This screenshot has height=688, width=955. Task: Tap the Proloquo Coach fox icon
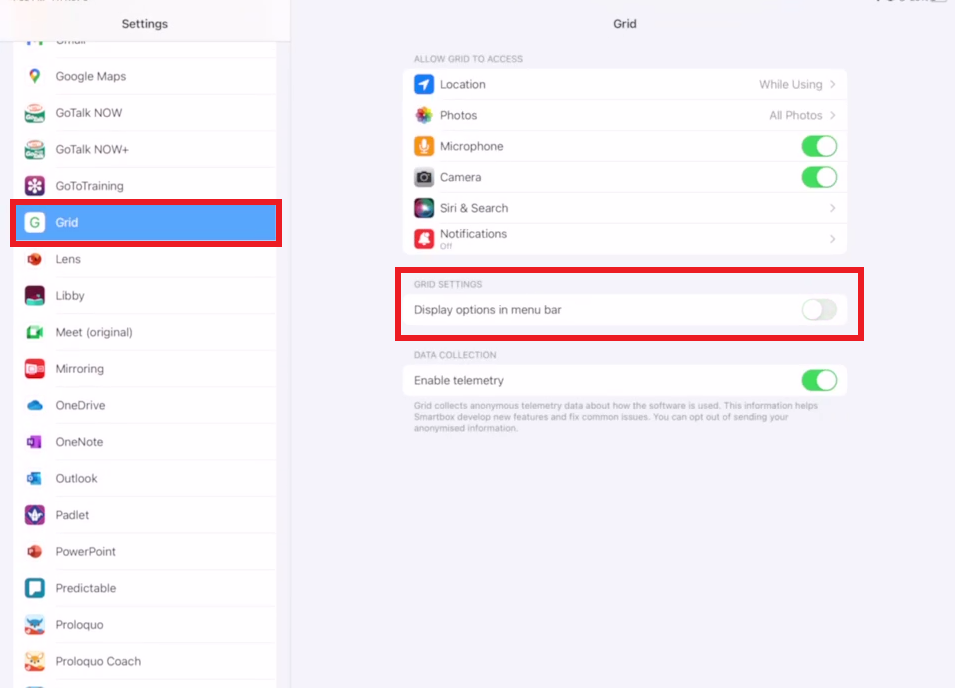click(35, 661)
